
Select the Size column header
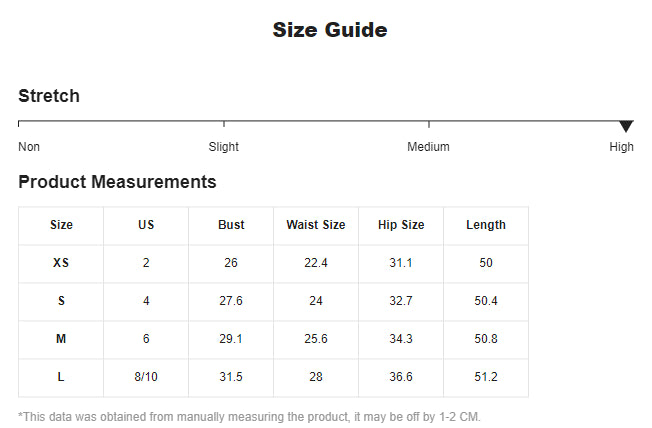[x=61, y=225]
